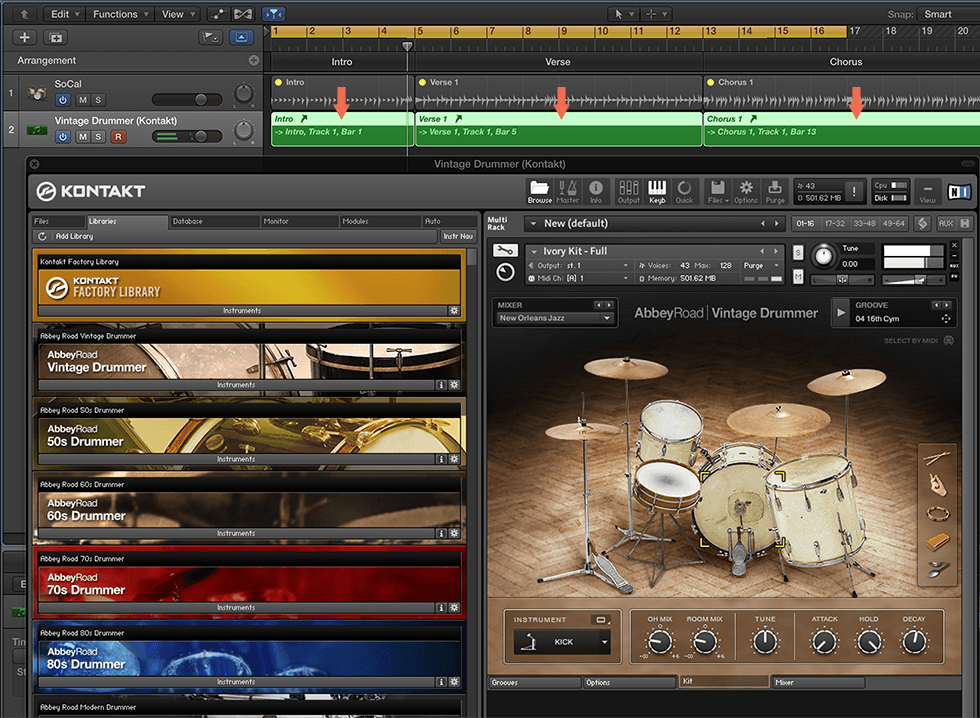The width and height of the screenshot is (980, 718).
Task: Show the Kontakt Info pane
Action: (596, 191)
